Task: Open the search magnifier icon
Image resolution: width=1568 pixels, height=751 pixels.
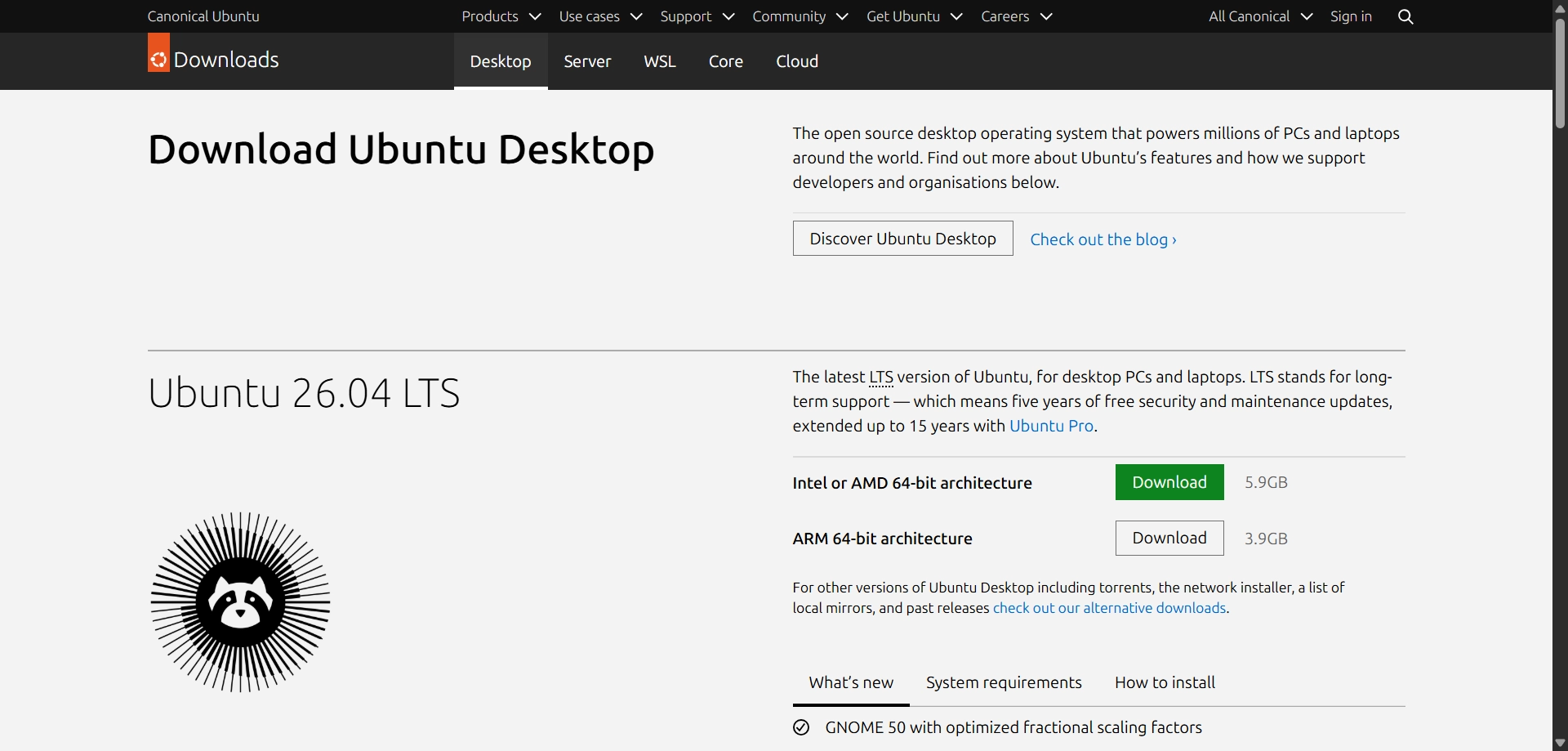Action: point(1405,16)
